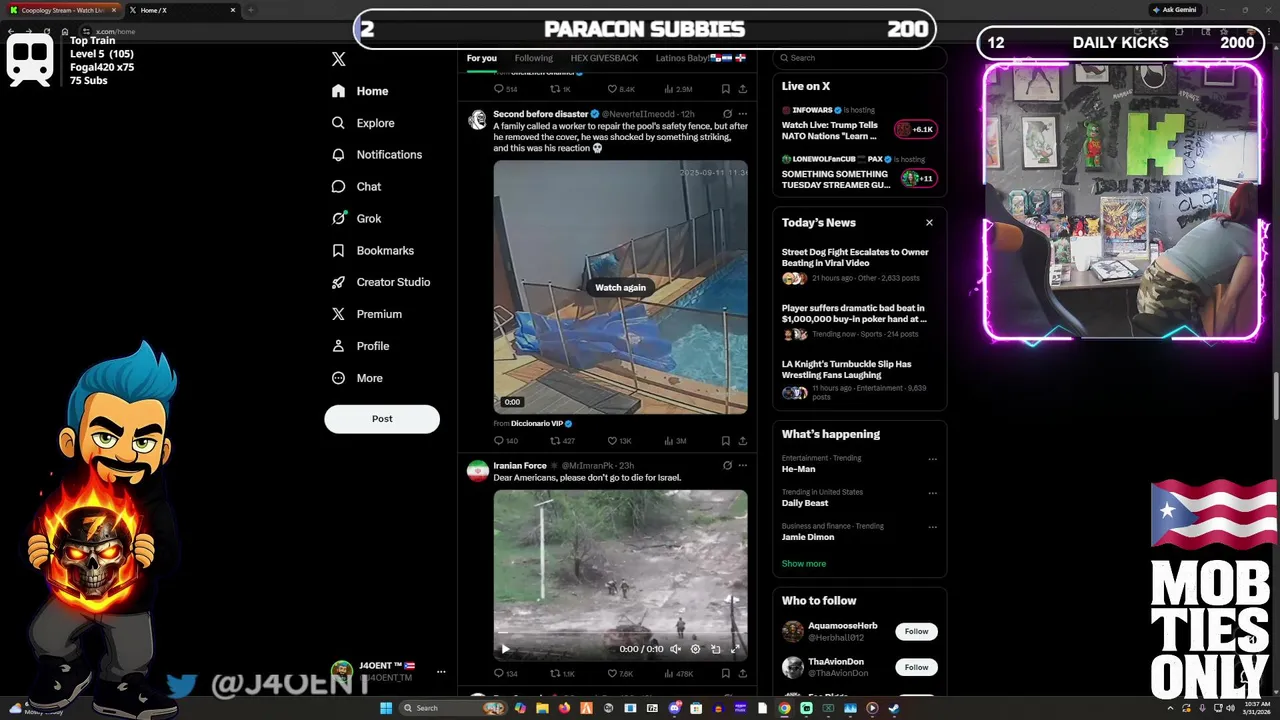Click Ask Gemini in browser title bar
1280x720 pixels.
click(1174, 10)
